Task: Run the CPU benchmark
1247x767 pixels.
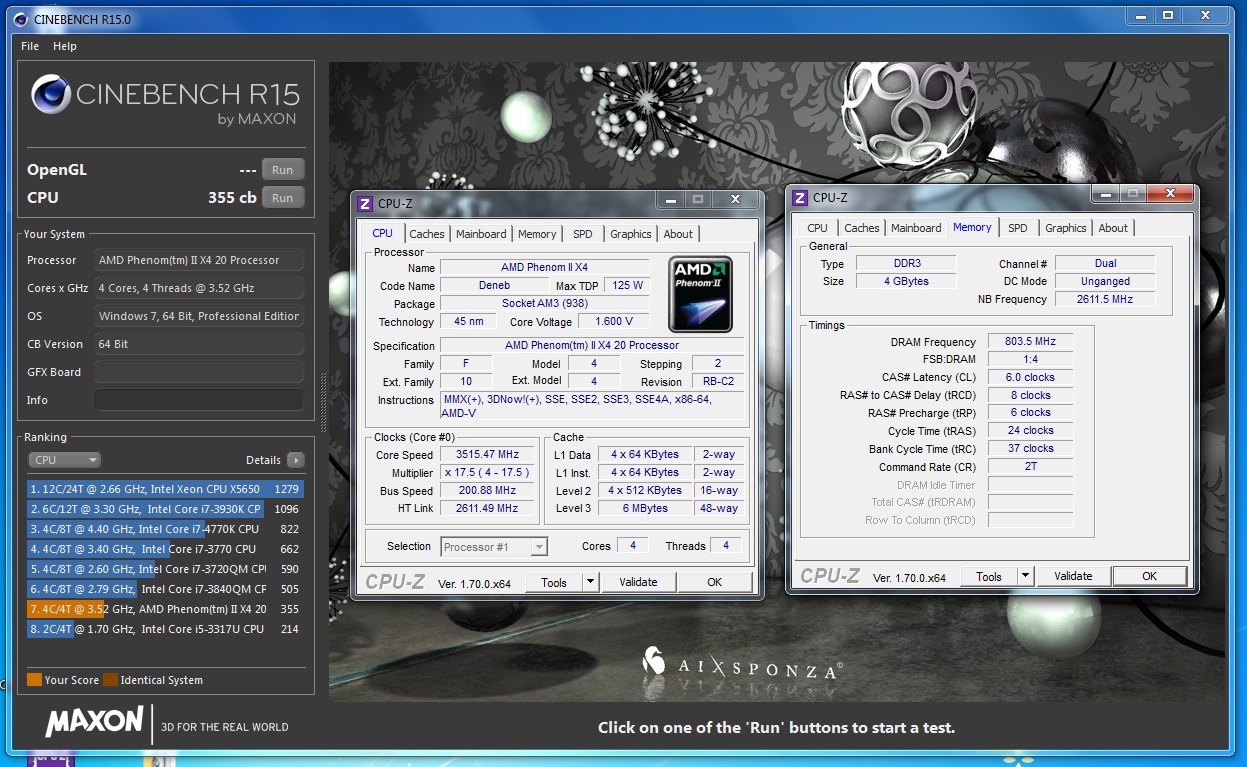Action: [283, 198]
